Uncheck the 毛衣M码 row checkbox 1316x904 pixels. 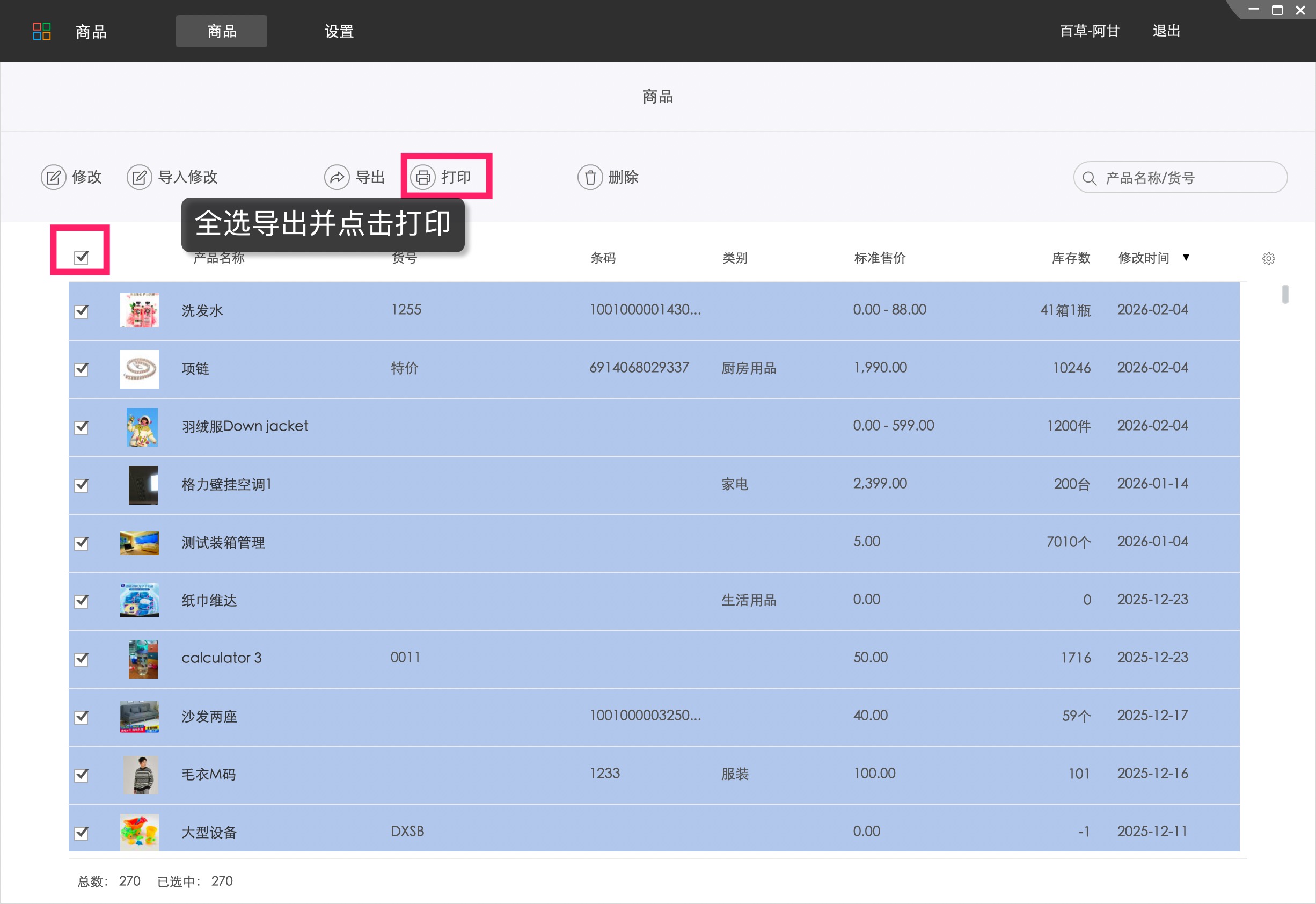(x=82, y=775)
